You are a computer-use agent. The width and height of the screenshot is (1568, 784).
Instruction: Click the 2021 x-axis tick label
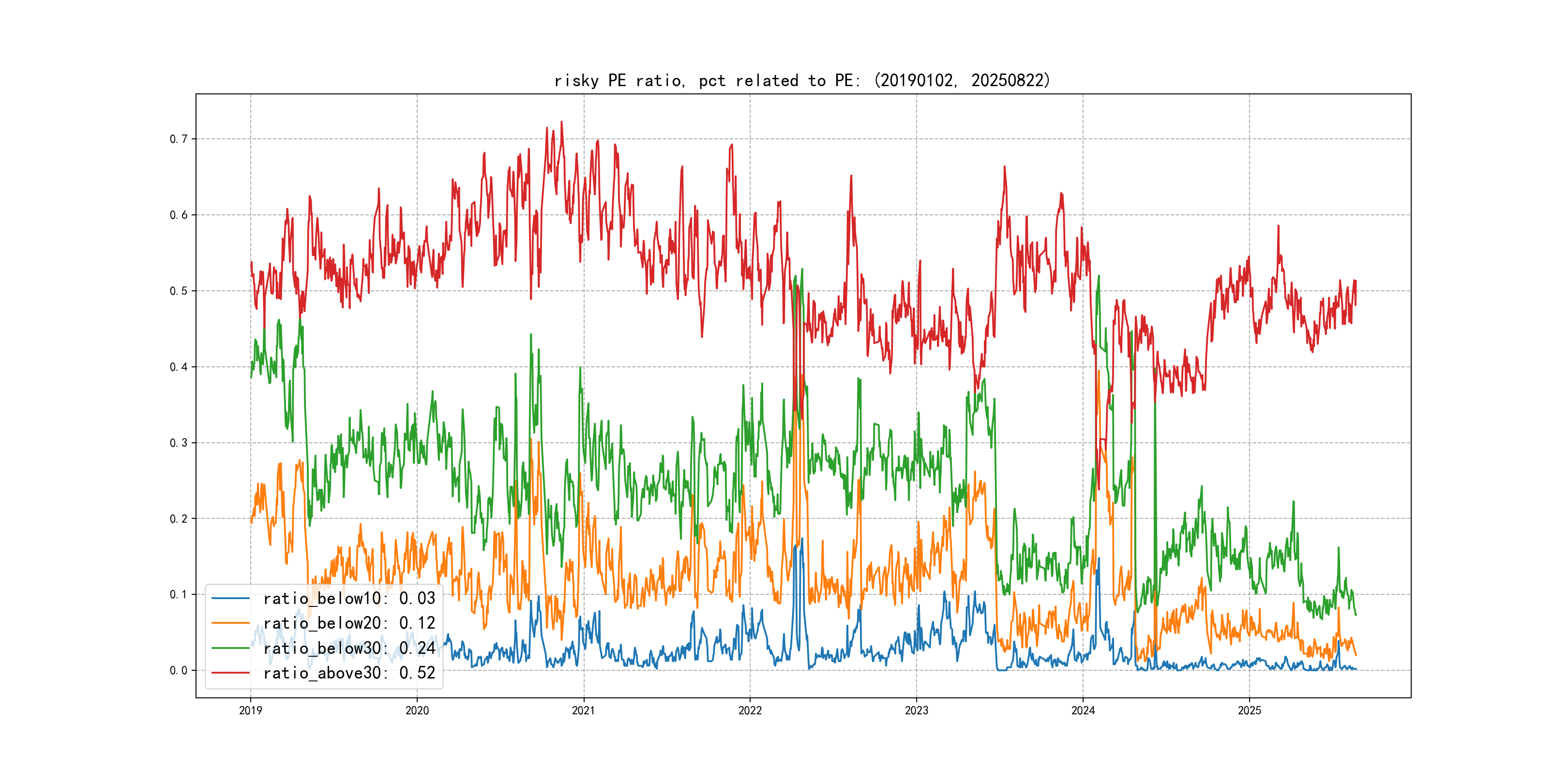(584, 710)
